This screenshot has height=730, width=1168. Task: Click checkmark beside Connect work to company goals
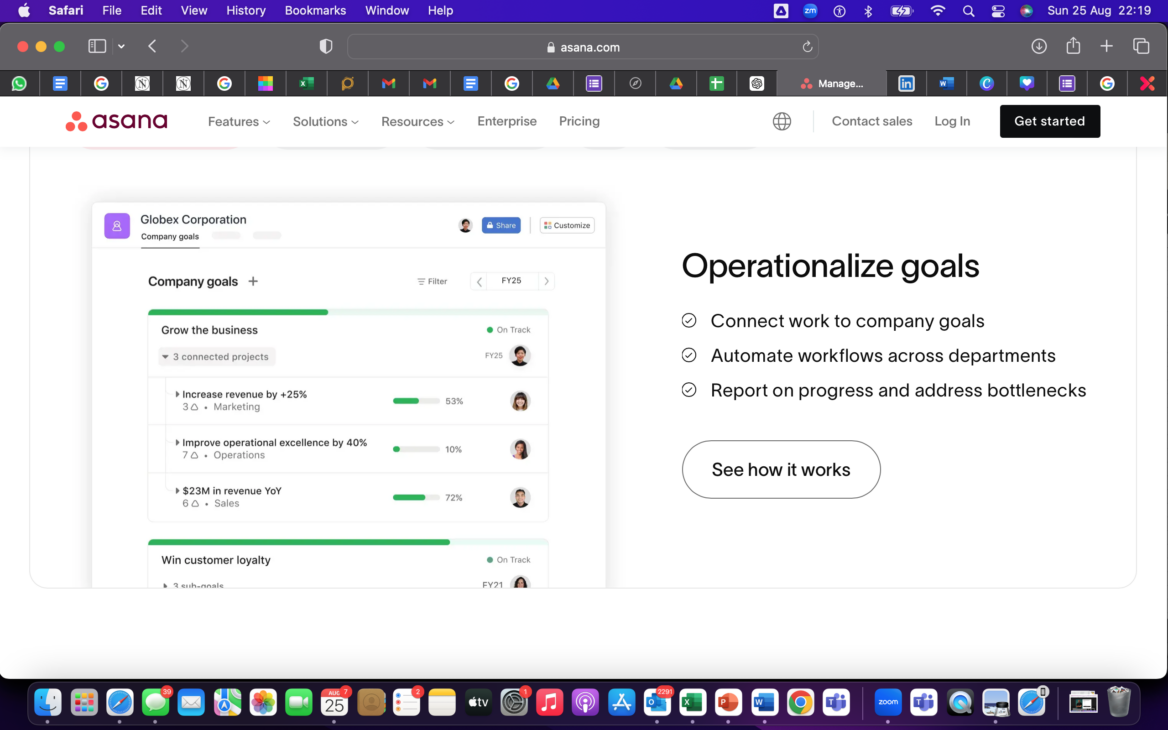point(689,321)
